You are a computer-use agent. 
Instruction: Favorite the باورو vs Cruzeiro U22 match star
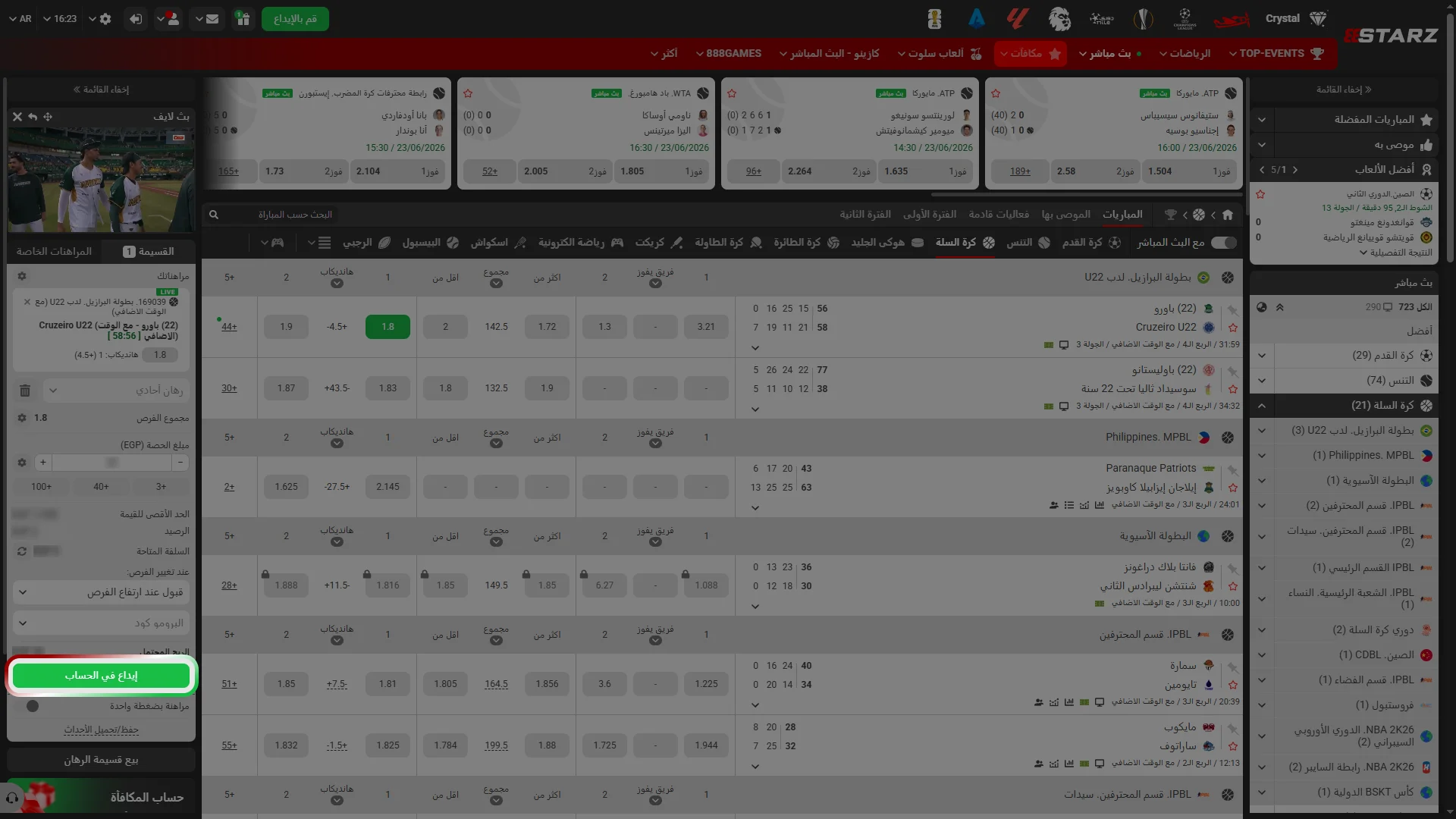(1233, 328)
